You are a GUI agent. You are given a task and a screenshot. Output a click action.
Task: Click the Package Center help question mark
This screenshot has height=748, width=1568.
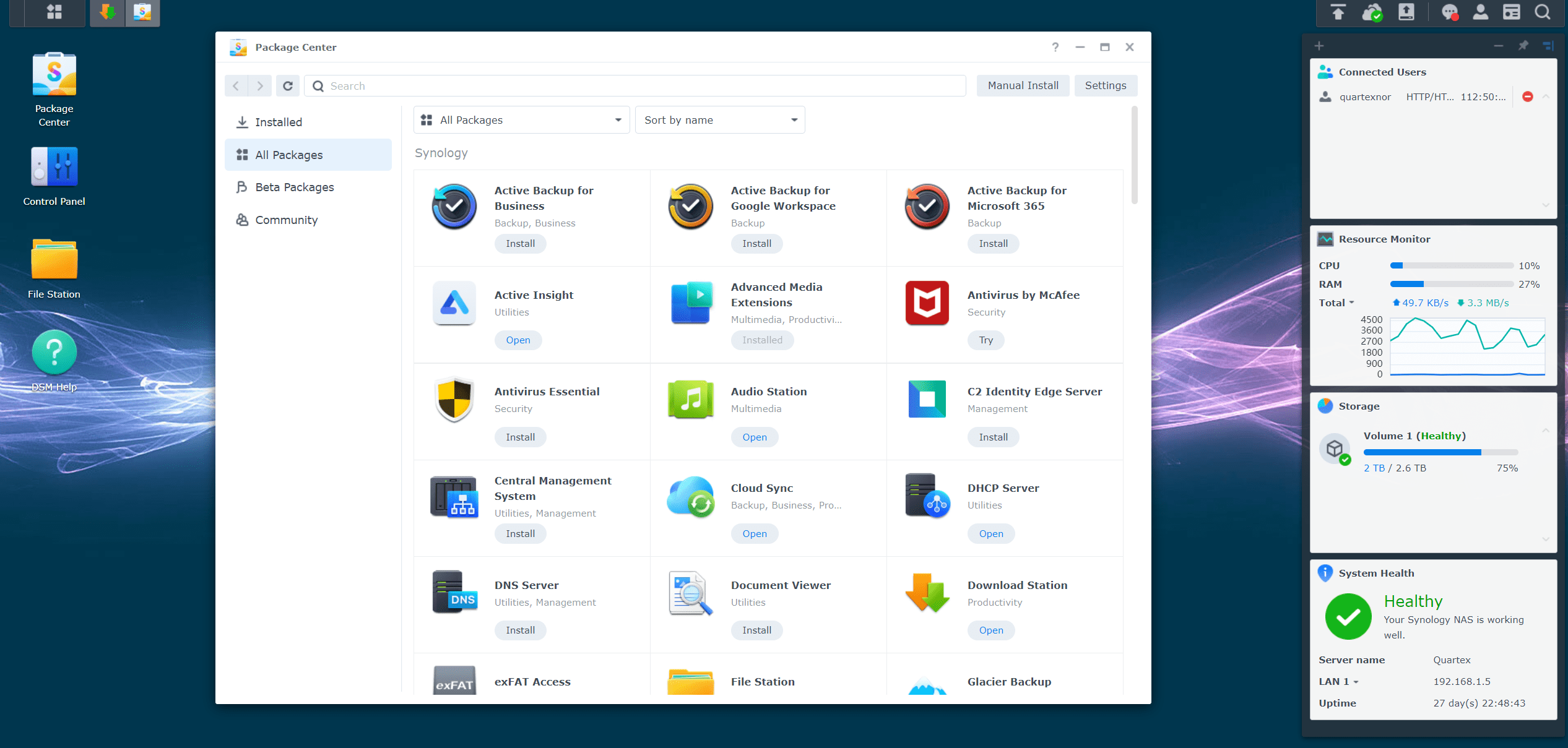click(x=1055, y=47)
